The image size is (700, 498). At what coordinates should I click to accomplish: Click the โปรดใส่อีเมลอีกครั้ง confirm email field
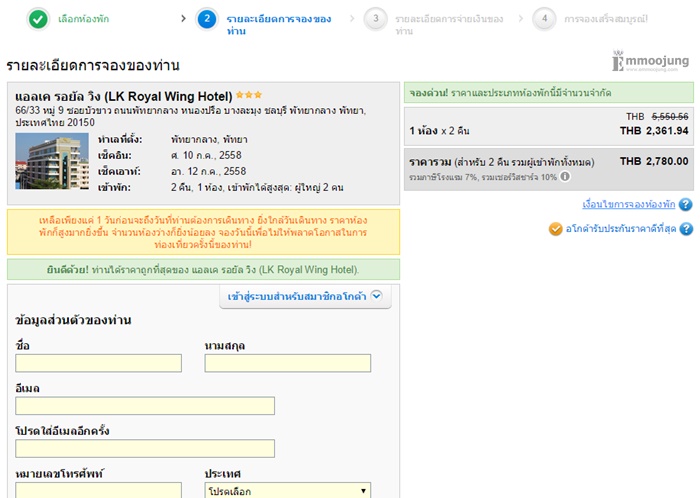tap(145, 448)
